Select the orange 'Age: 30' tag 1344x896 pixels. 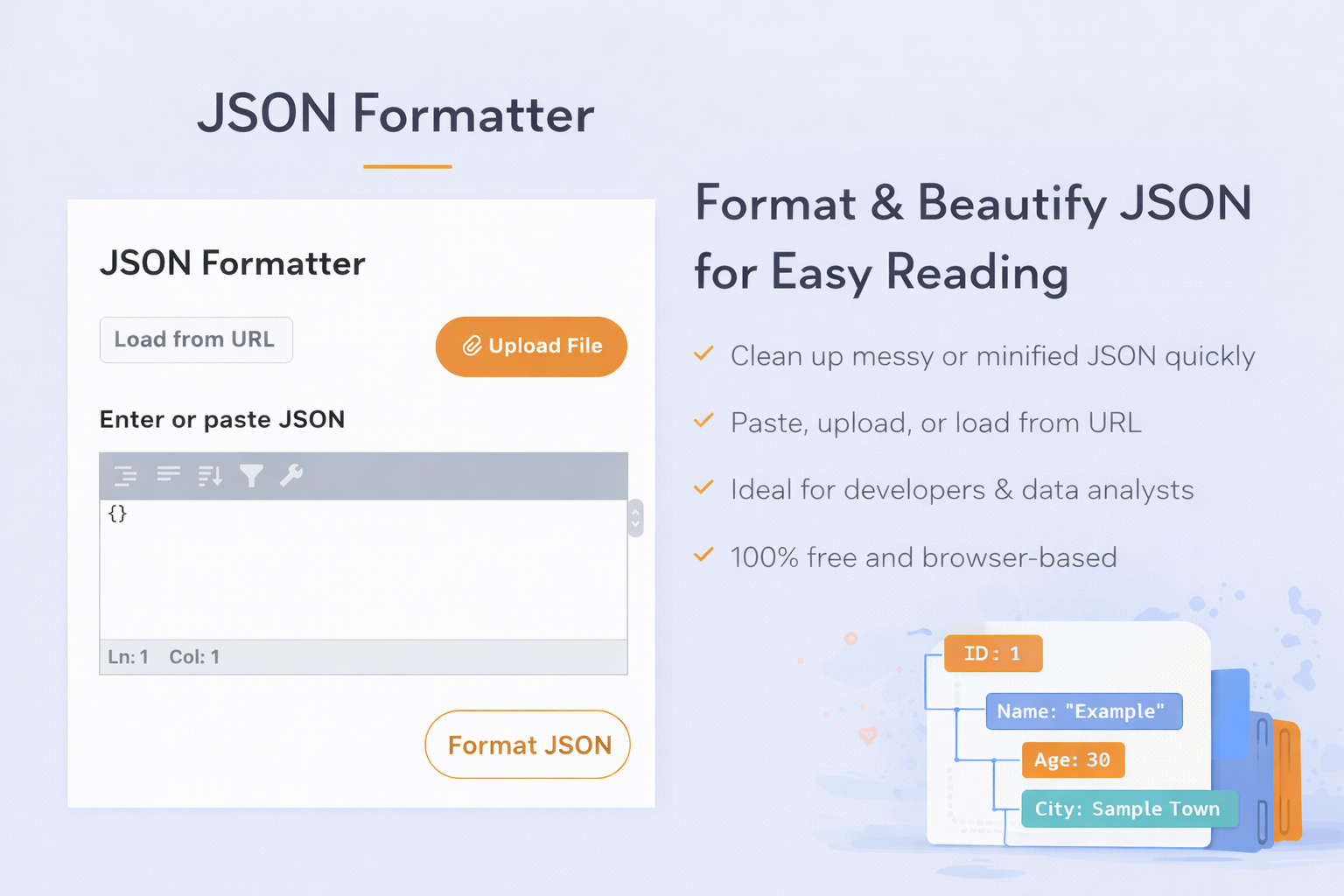[1073, 759]
